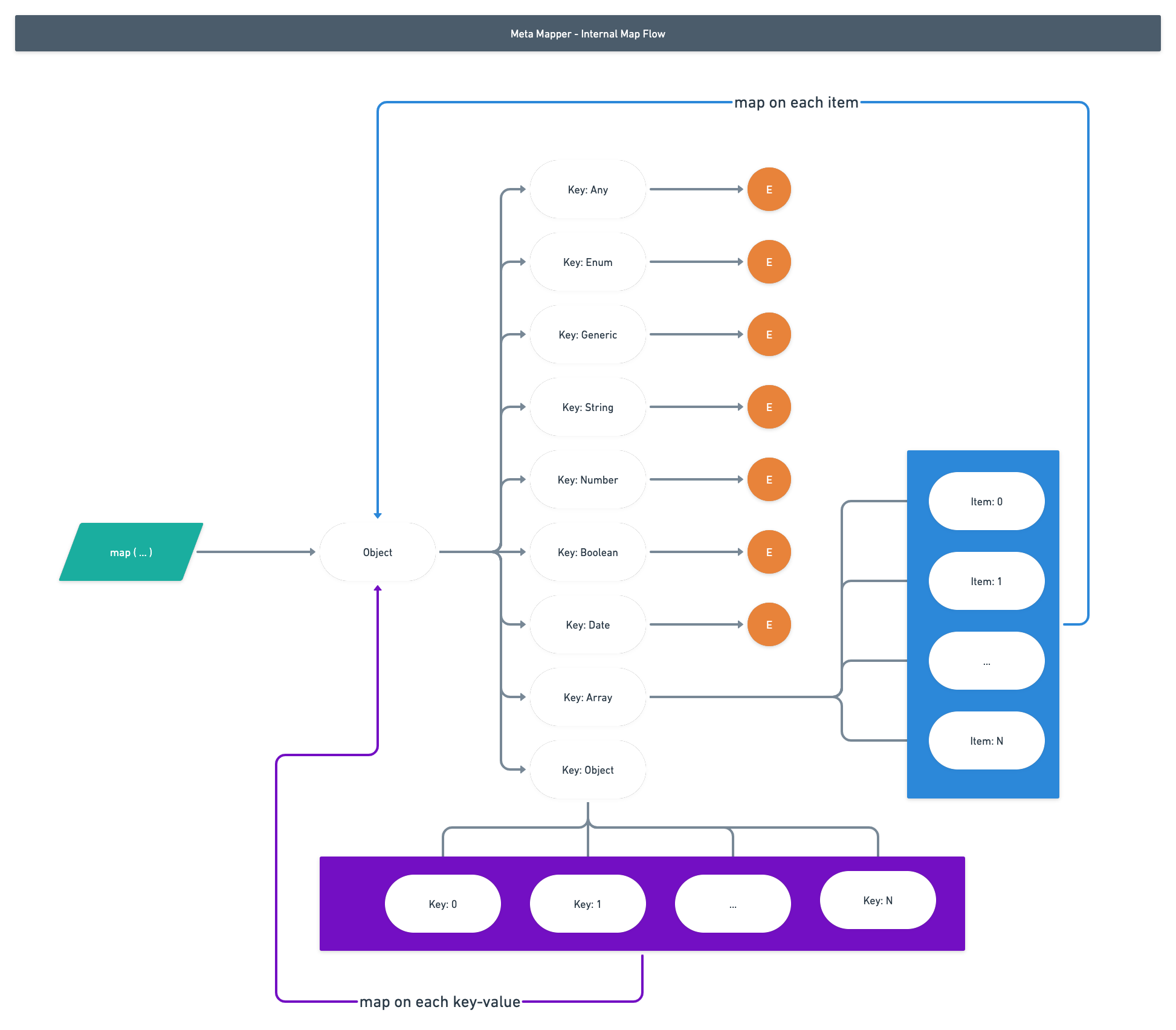The image size is (1176, 1030).
Task: Select the Item: N node
Action: coord(986,740)
